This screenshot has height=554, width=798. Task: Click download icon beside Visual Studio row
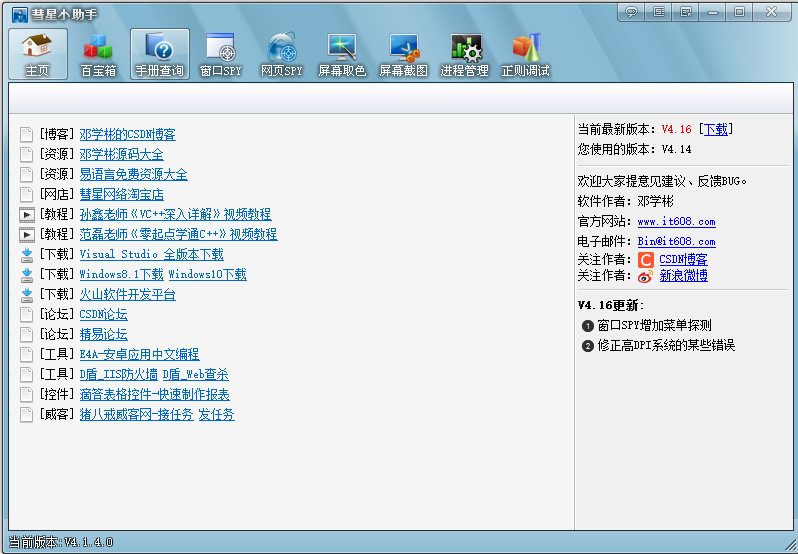click(27, 255)
